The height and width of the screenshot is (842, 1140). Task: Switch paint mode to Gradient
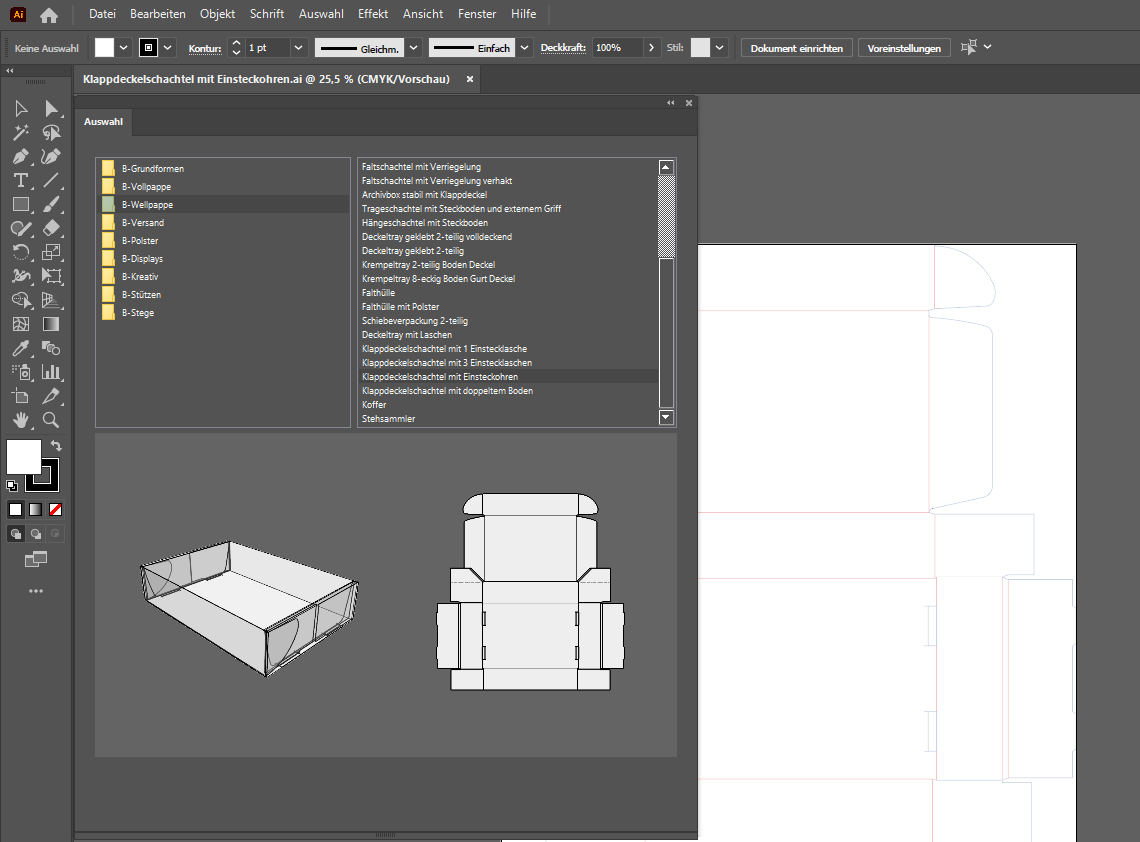click(x=36, y=509)
